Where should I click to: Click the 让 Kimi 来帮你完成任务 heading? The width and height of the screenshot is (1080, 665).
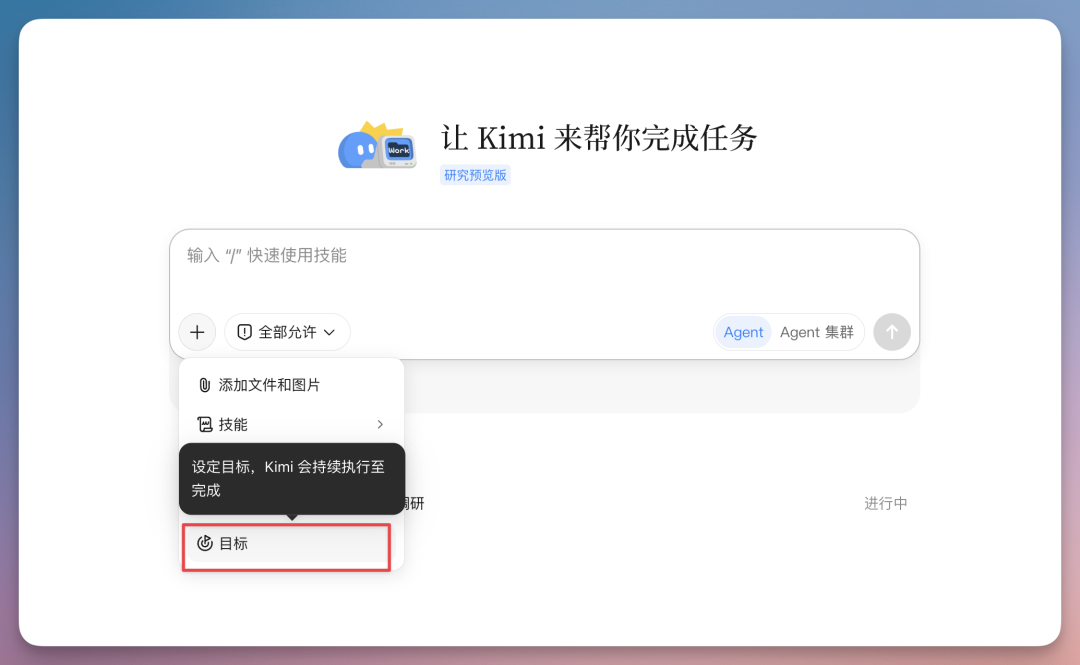tap(599, 138)
